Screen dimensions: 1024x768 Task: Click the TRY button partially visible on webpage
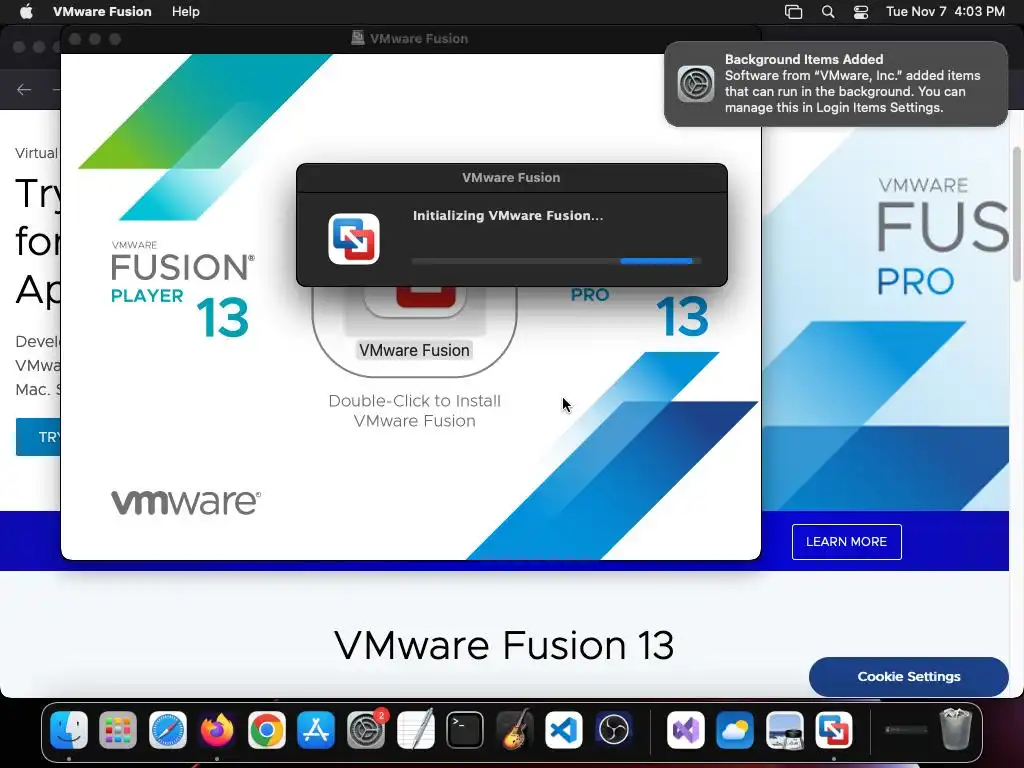click(x=39, y=437)
